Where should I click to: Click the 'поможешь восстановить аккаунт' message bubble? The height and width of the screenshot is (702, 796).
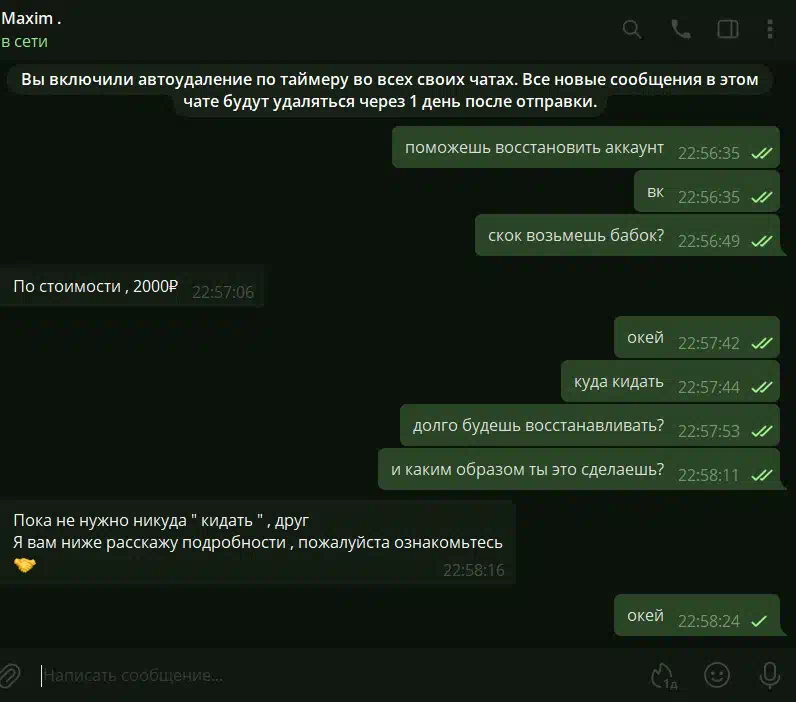coord(585,147)
